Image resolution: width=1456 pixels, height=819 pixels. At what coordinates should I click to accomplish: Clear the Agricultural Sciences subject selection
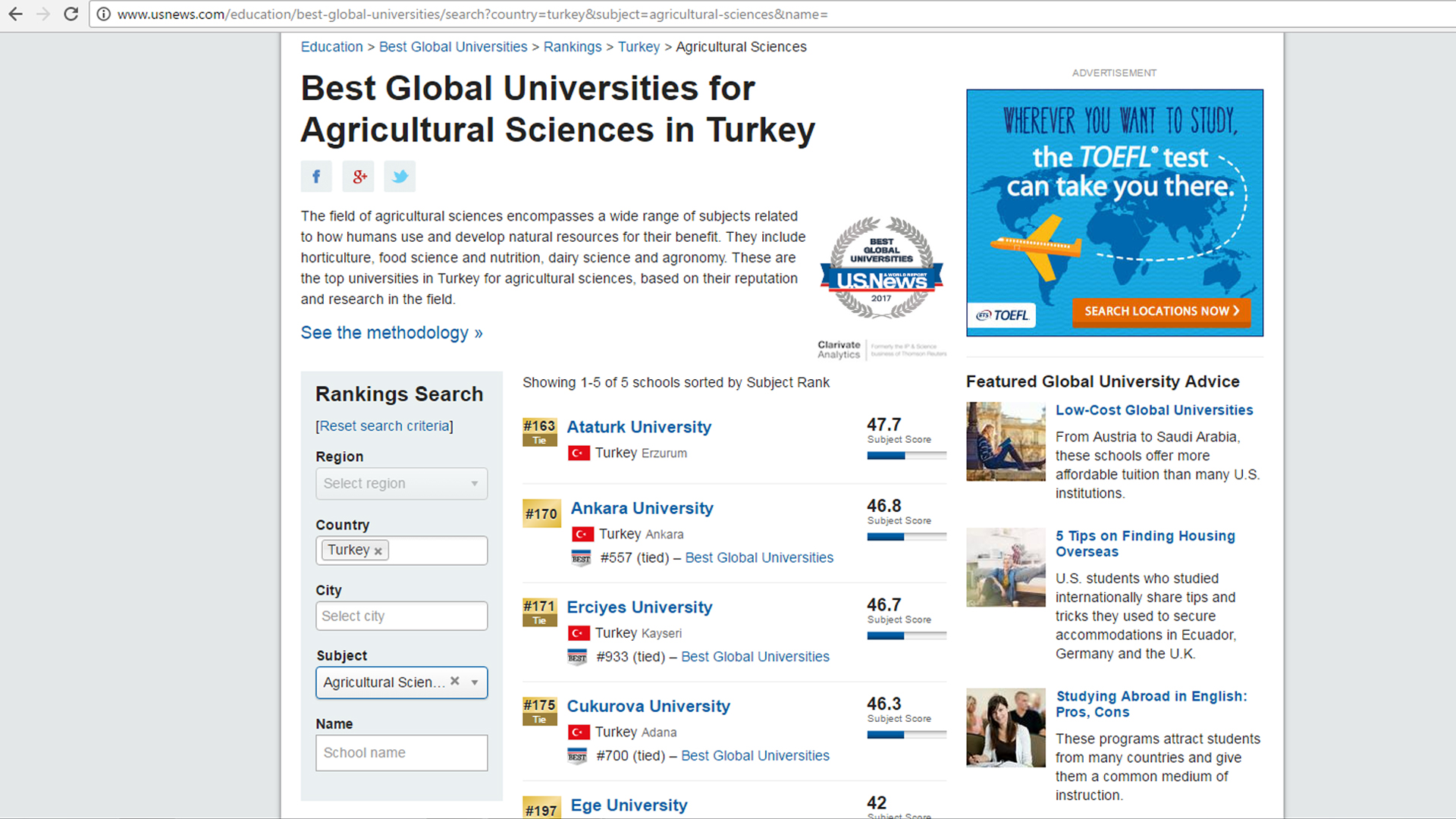(x=455, y=681)
